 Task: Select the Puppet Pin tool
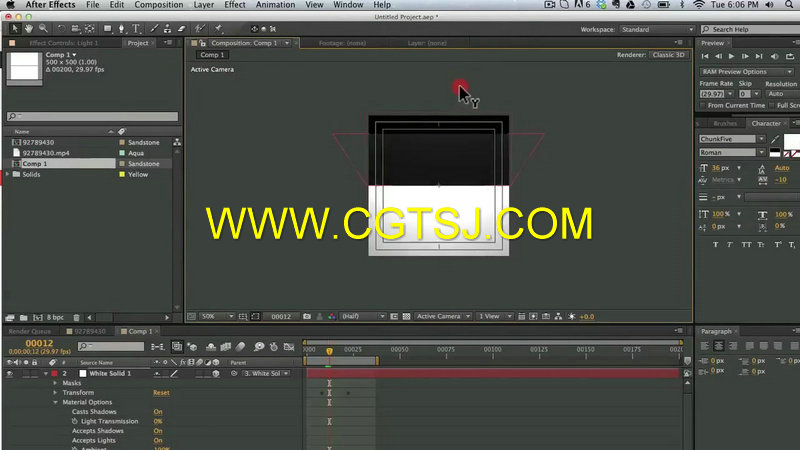pos(218,29)
